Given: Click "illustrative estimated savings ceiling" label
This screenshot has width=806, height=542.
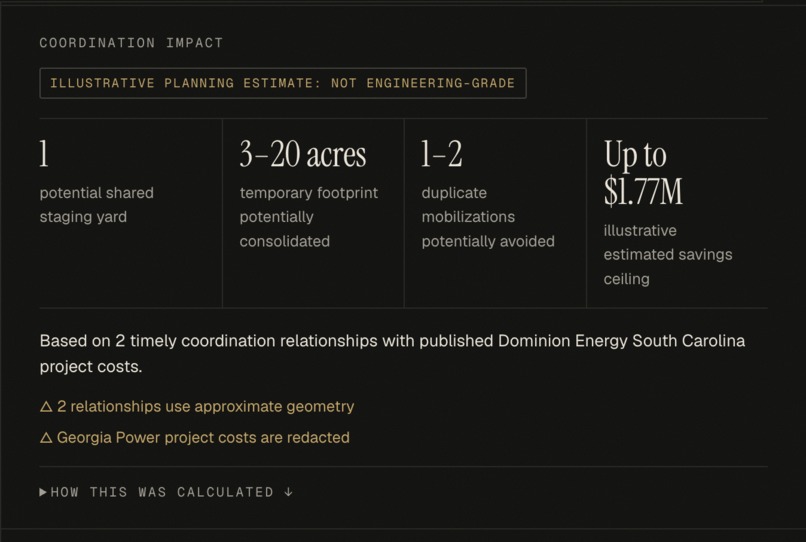Looking at the screenshot, I should coord(668,255).
